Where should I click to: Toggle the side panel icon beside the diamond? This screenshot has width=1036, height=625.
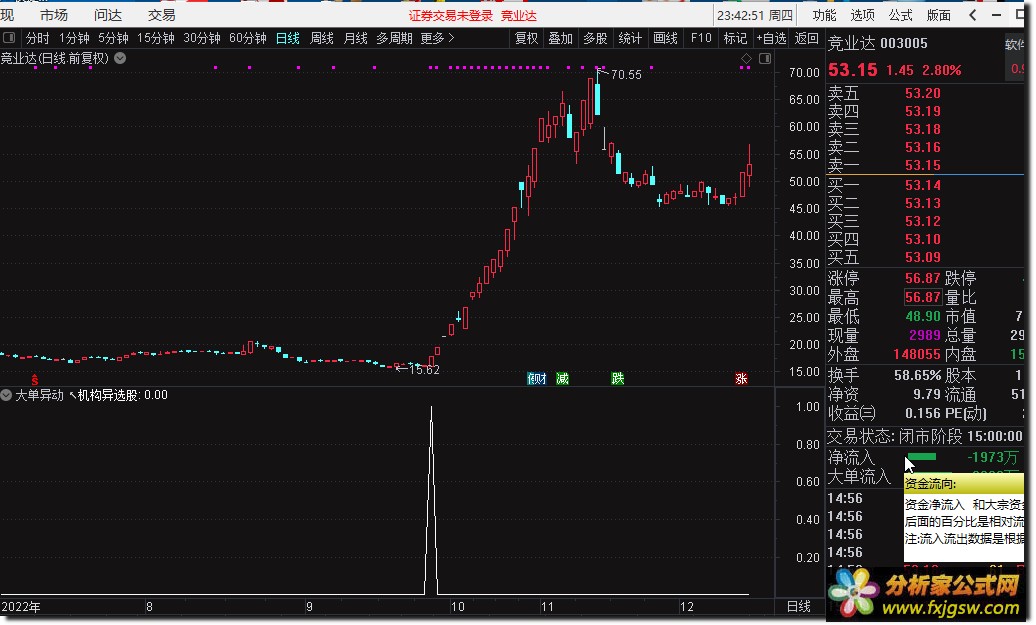coord(765,59)
